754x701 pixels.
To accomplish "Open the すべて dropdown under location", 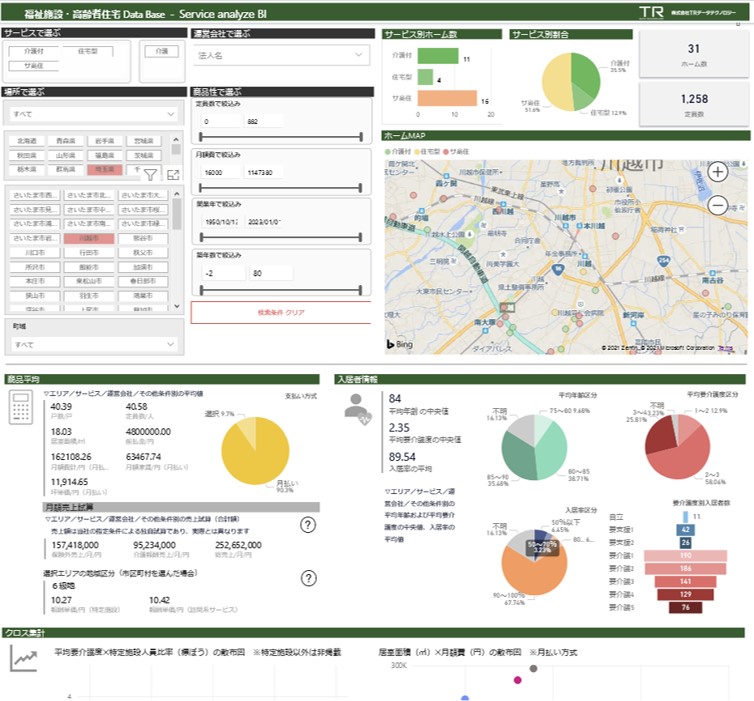I will coord(94,114).
